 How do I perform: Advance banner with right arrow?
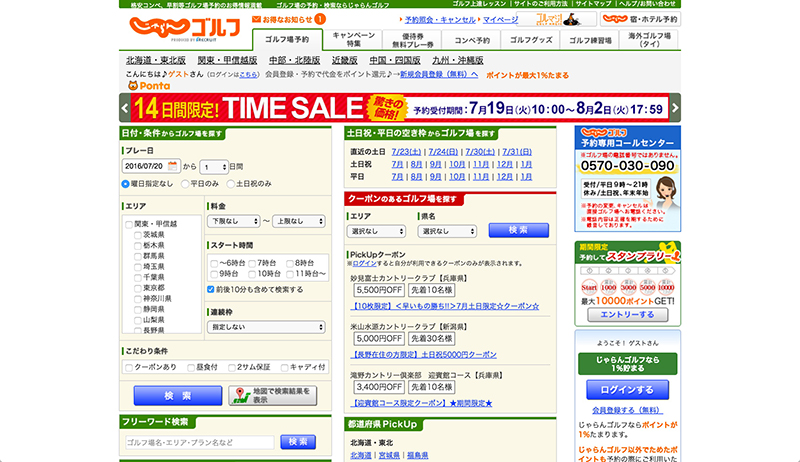click(675, 108)
